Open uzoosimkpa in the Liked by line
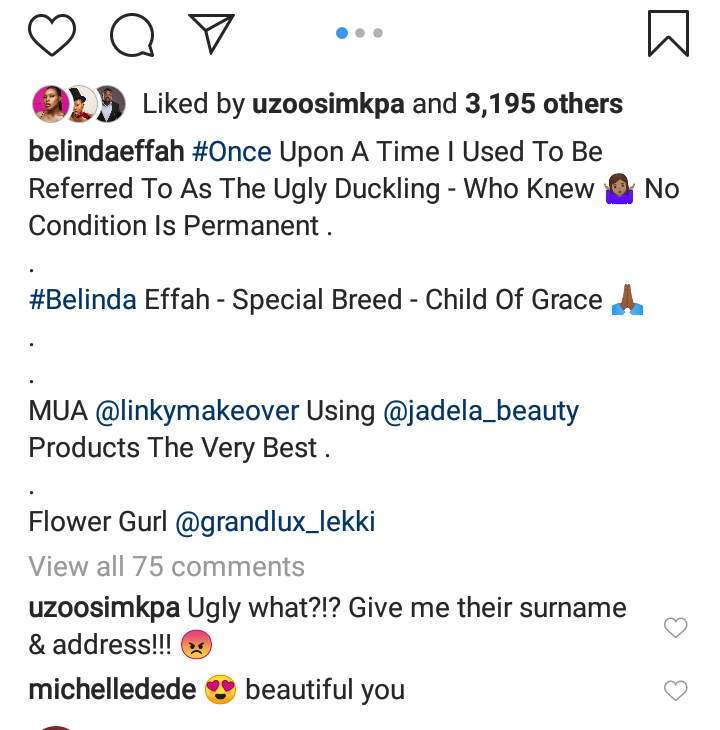This screenshot has height=730, width=720. (x=330, y=104)
